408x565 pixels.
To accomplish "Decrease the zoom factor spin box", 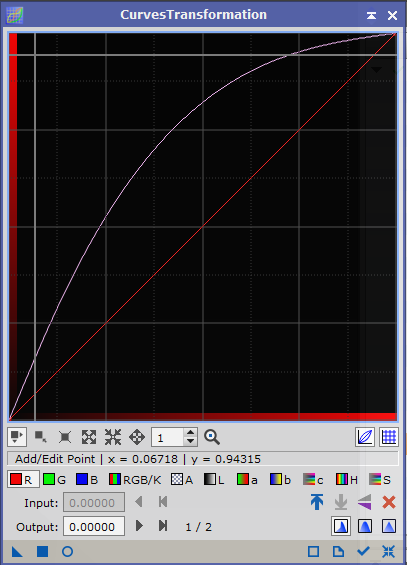I will click(191, 441).
